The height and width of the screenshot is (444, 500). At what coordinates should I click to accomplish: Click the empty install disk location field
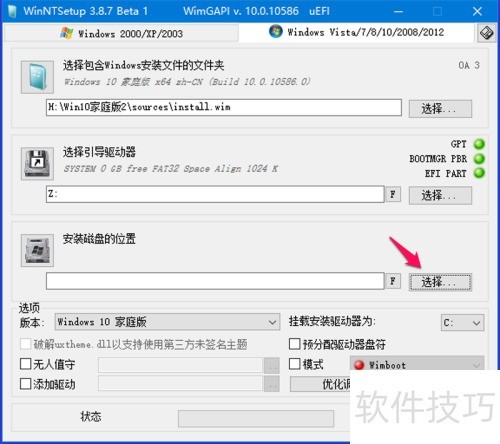tap(215, 281)
